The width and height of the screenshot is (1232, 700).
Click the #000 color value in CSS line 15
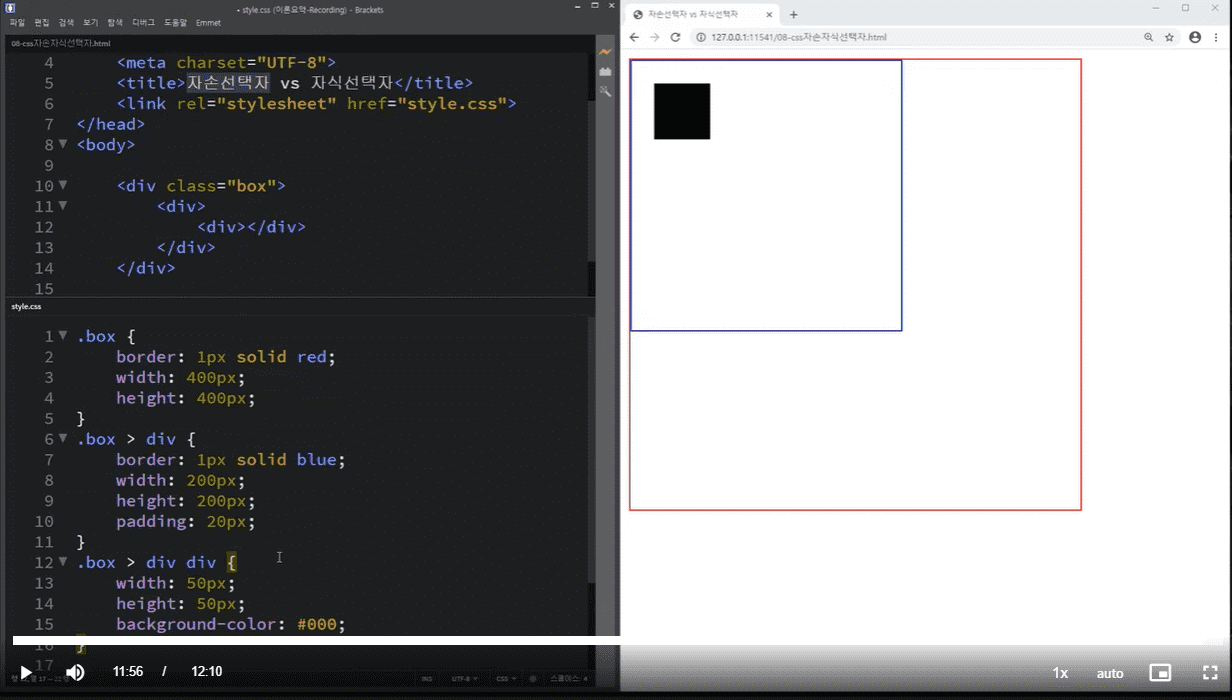[x=316, y=624]
